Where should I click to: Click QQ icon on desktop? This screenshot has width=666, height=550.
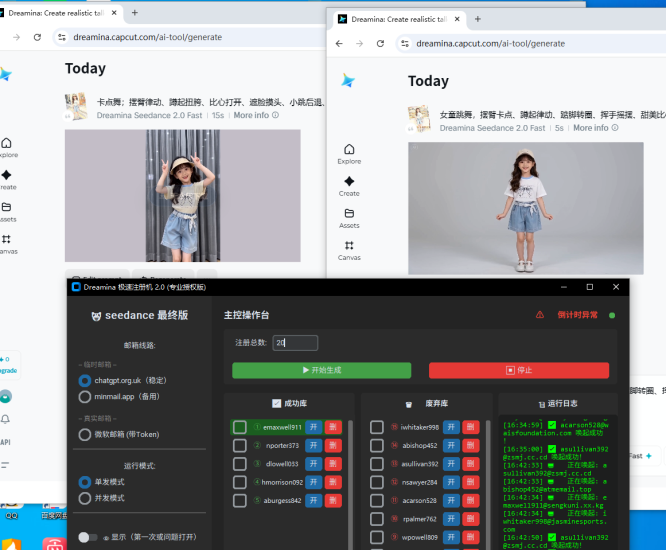coord(11,510)
